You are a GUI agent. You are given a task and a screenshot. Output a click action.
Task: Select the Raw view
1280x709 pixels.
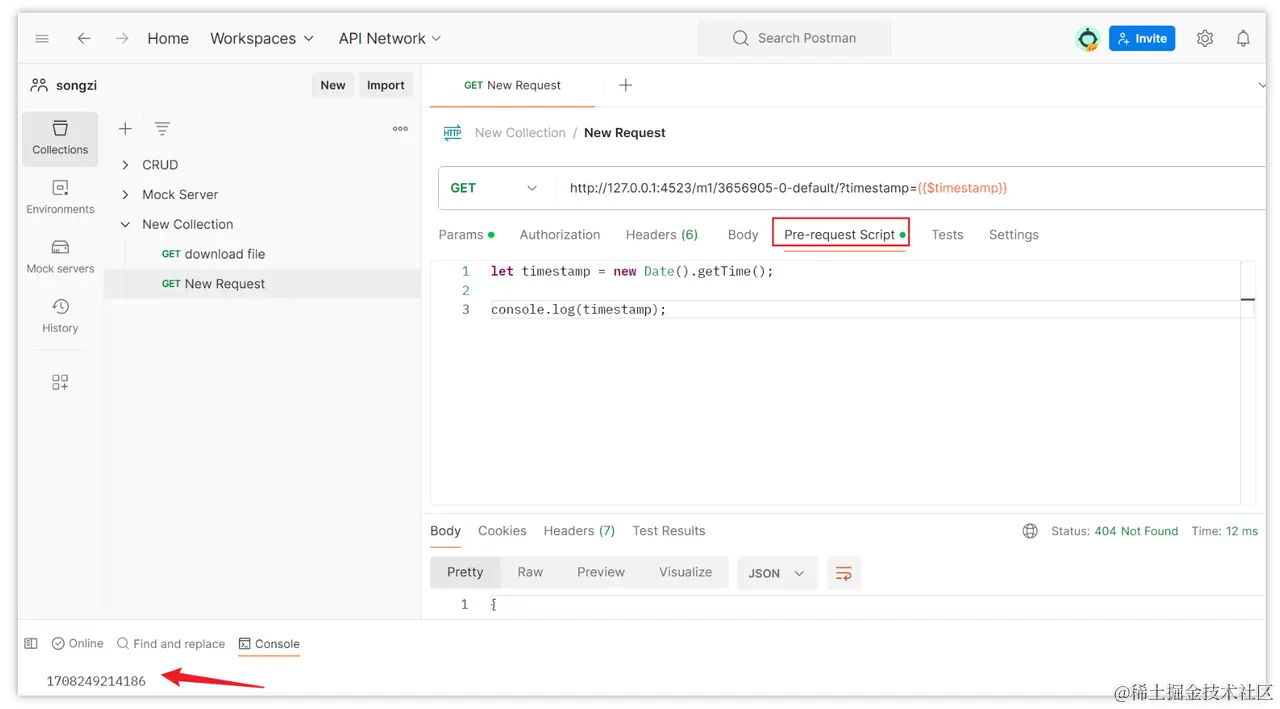[530, 572]
